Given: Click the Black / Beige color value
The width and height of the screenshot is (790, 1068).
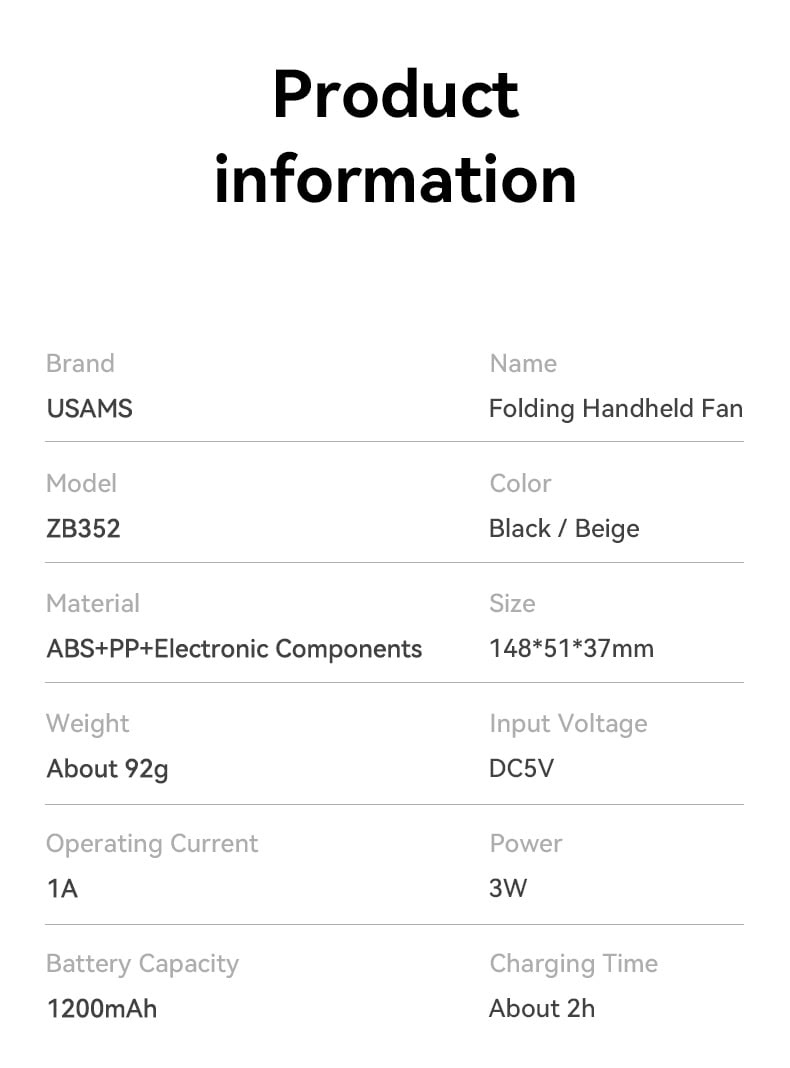Looking at the screenshot, I should coord(564,529).
